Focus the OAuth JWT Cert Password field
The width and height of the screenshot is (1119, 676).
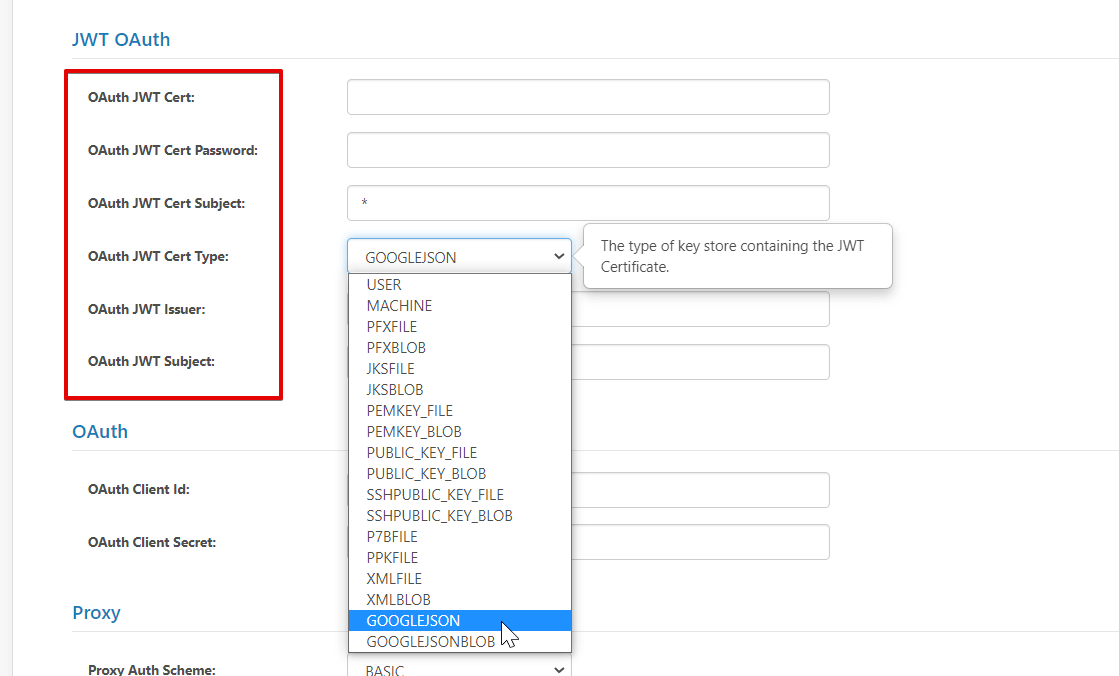[588, 151]
